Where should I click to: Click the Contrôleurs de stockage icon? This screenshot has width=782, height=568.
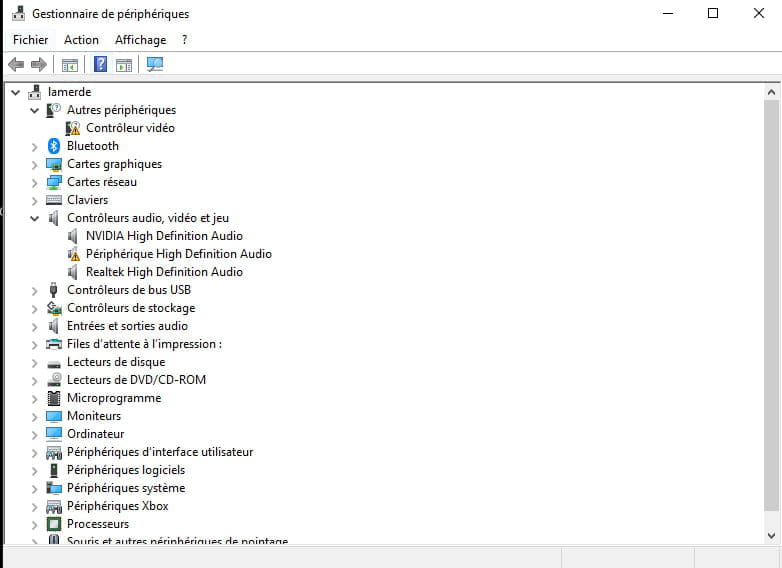[x=54, y=308]
